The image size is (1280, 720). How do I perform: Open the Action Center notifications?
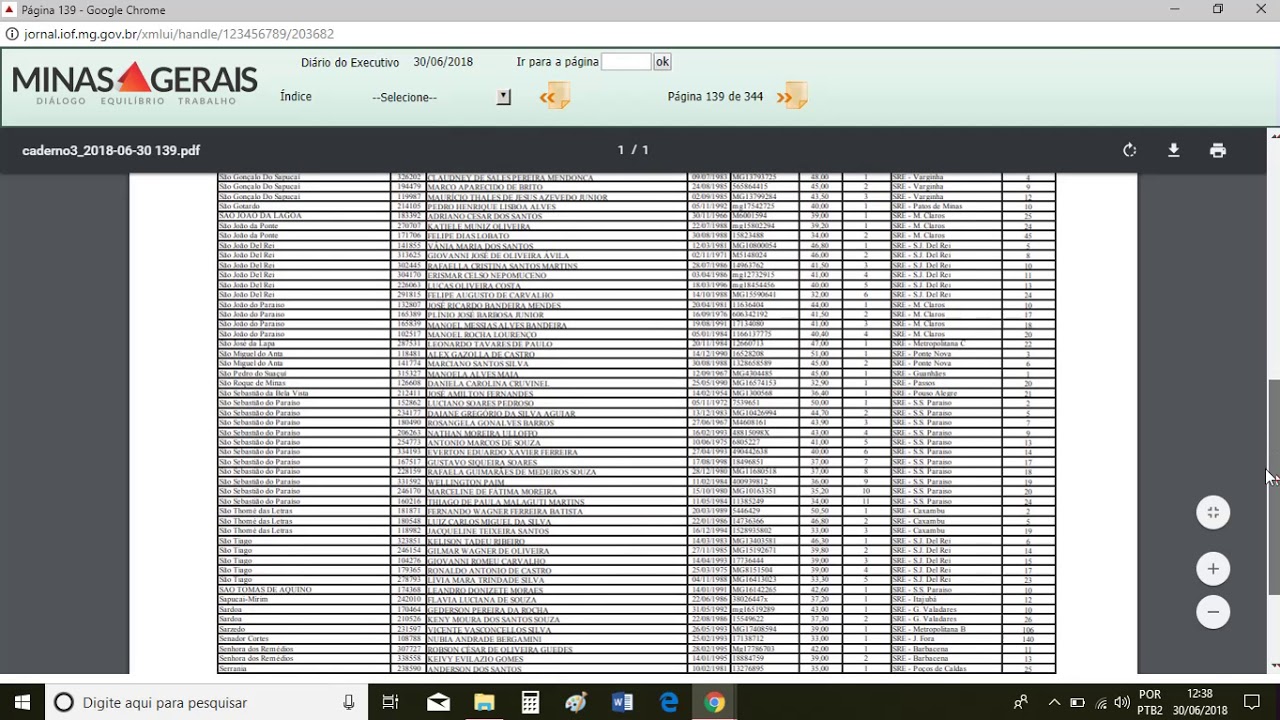[1251, 703]
